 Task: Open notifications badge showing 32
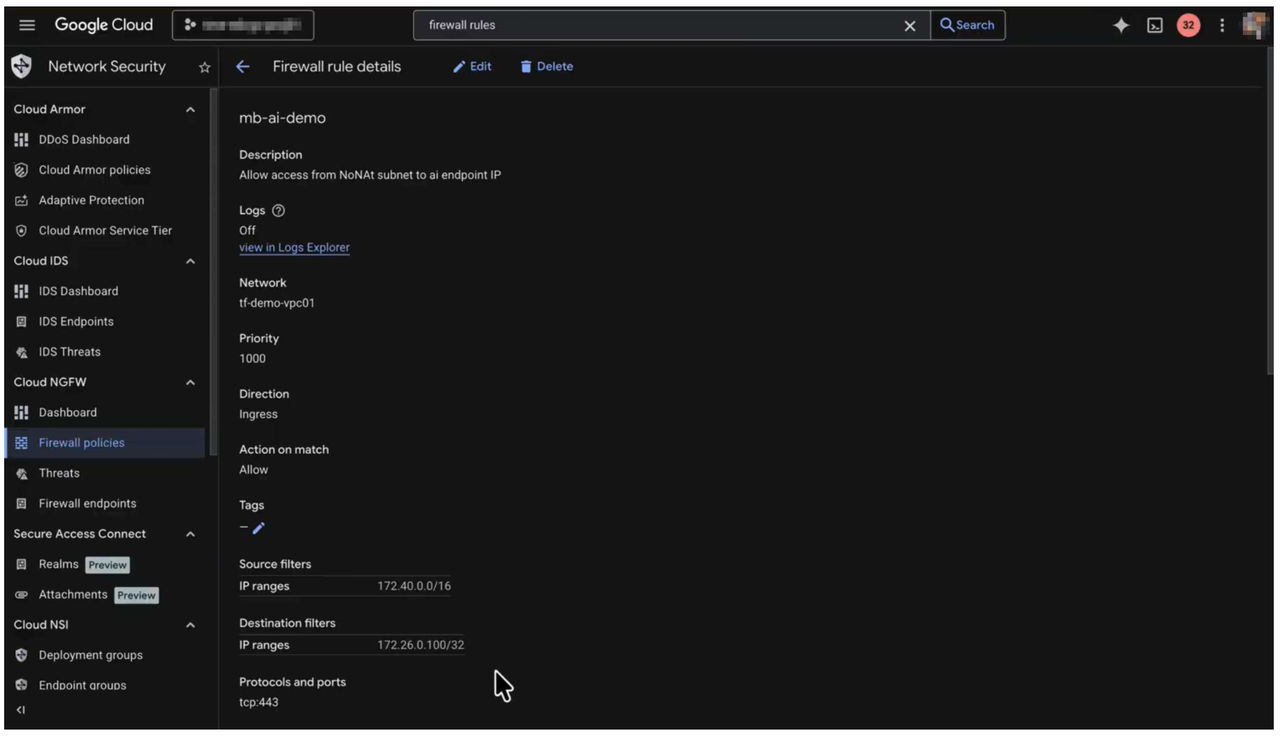point(1188,26)
